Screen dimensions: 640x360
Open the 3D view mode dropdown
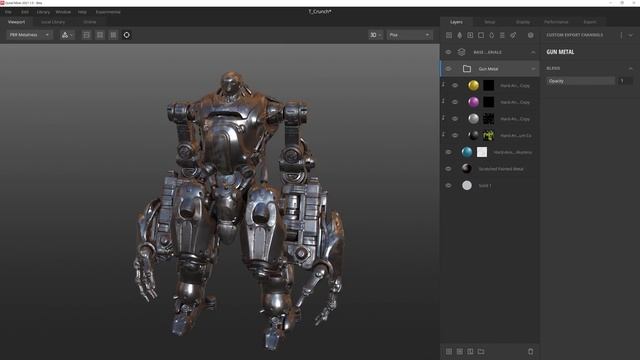(376, 35)
